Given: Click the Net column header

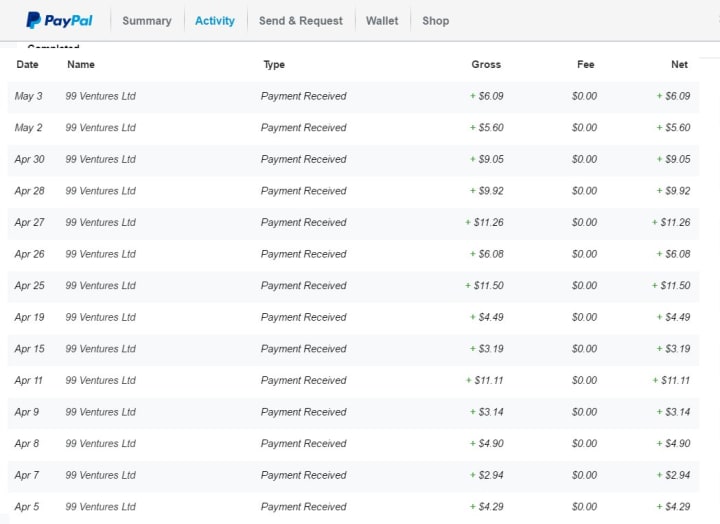Looking at the screenshot, I should [x=680, y=64].
